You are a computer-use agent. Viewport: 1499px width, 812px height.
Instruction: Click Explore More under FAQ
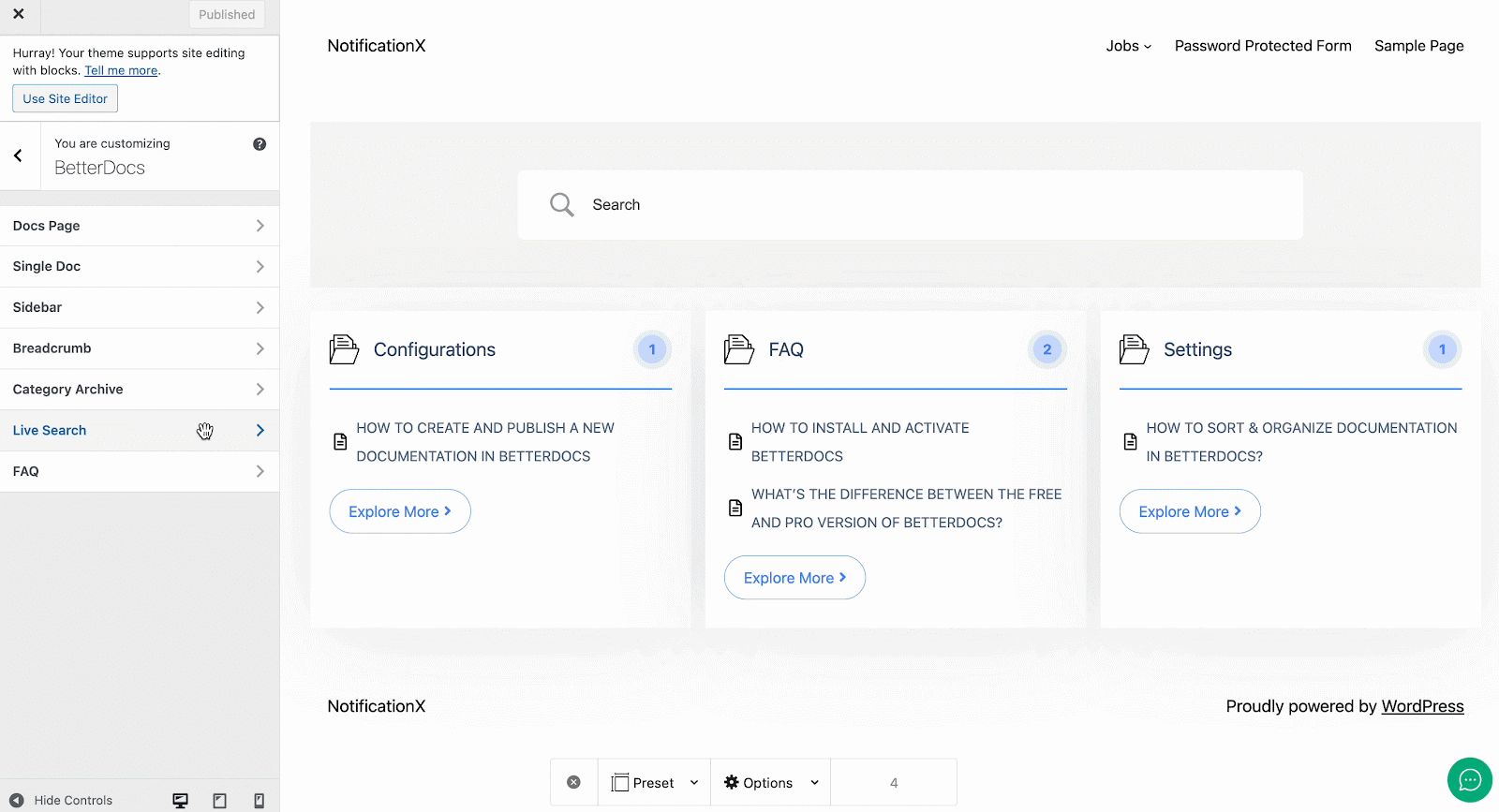pyautogui.click(x=794, y=578)
